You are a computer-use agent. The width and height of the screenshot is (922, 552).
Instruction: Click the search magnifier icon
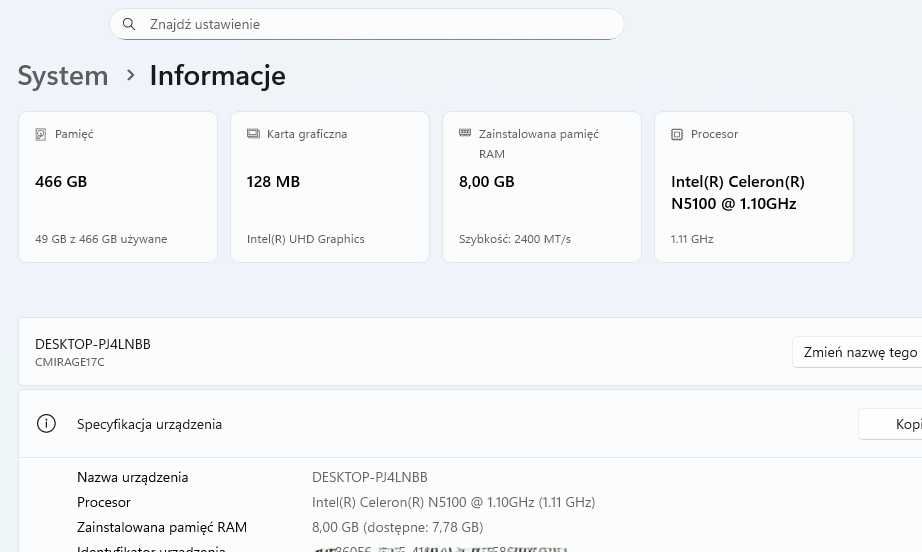point(129,24)
